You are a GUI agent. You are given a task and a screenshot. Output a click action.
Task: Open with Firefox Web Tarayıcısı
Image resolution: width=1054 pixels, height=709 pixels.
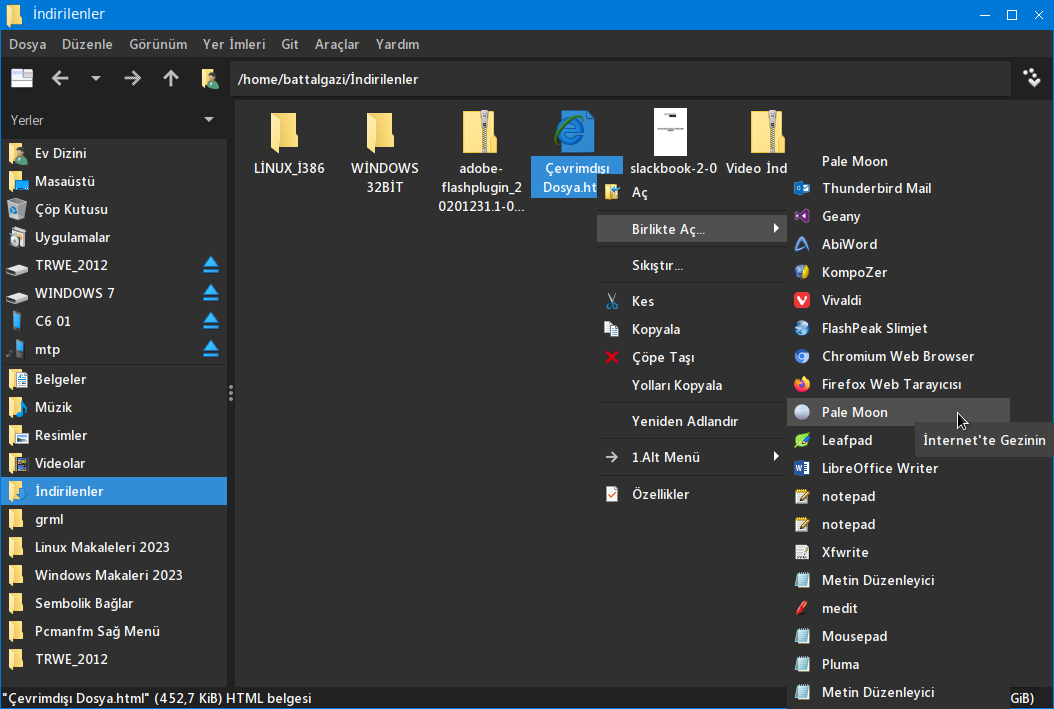[x=898, y=384]
